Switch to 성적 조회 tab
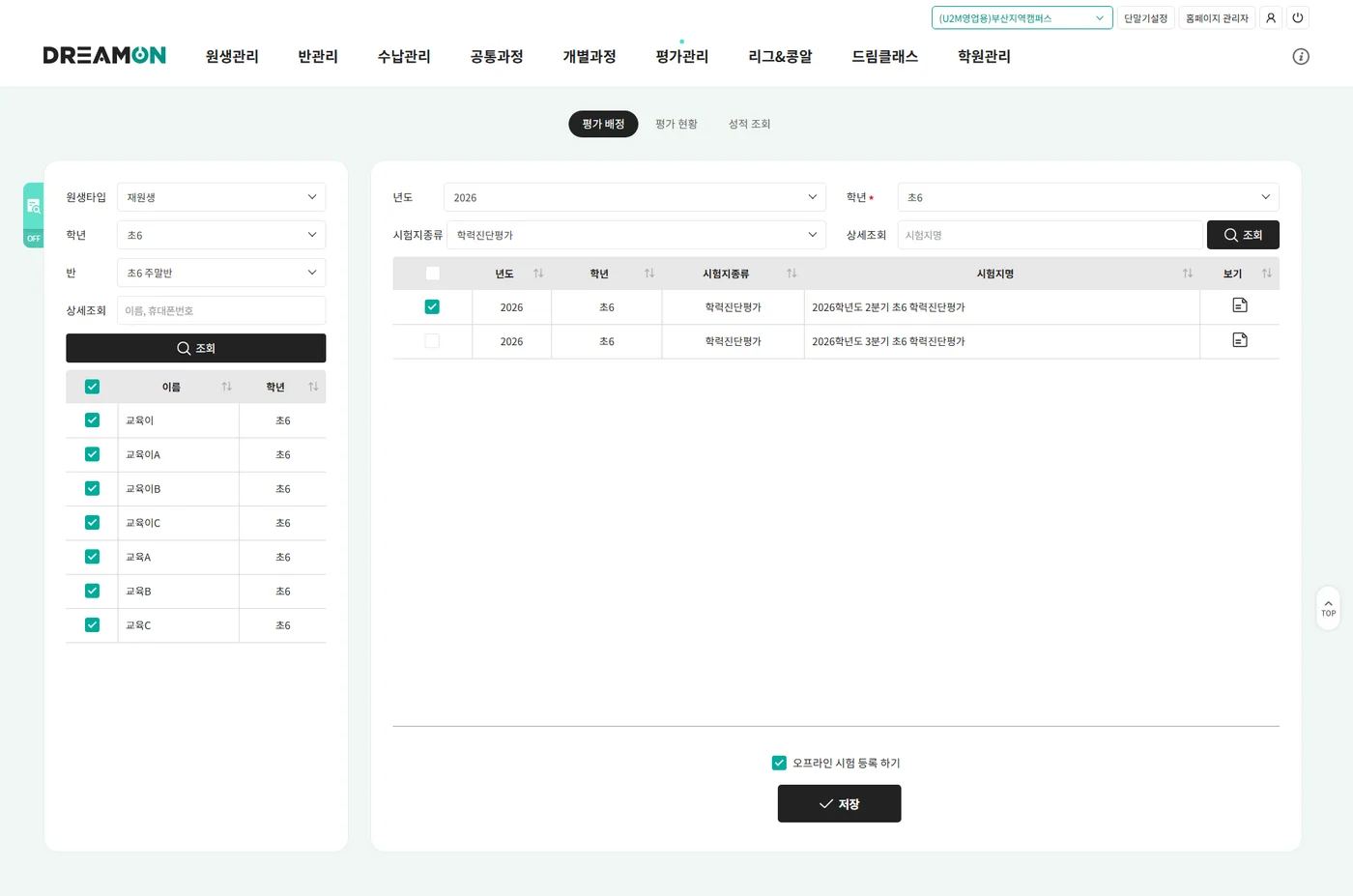 point(749,124)
